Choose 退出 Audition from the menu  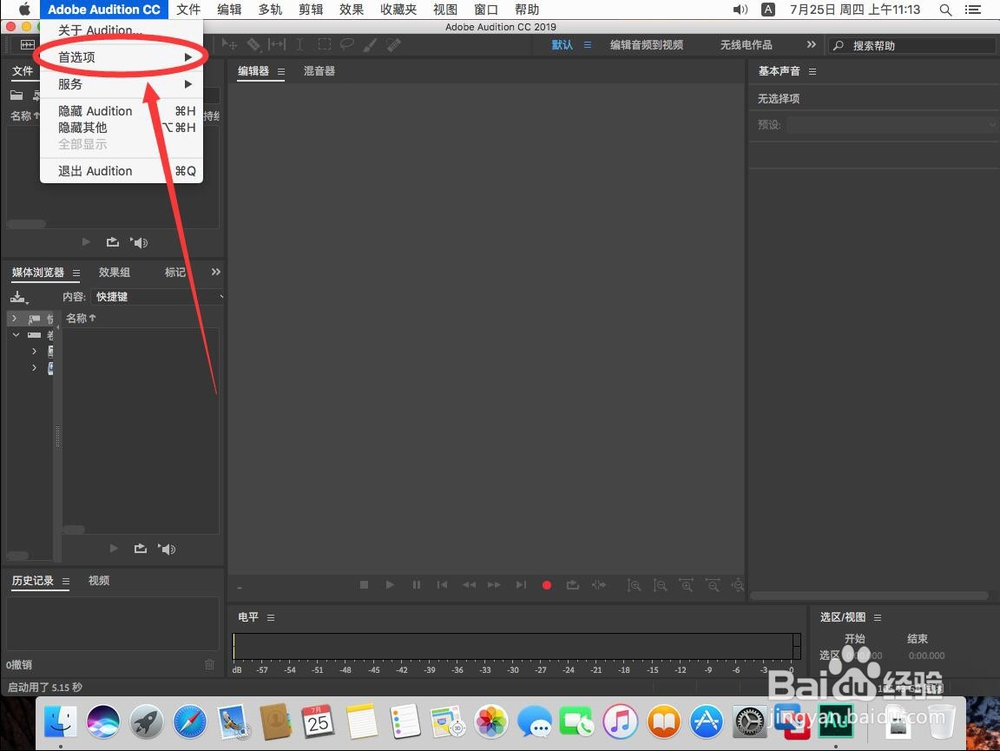121,171
